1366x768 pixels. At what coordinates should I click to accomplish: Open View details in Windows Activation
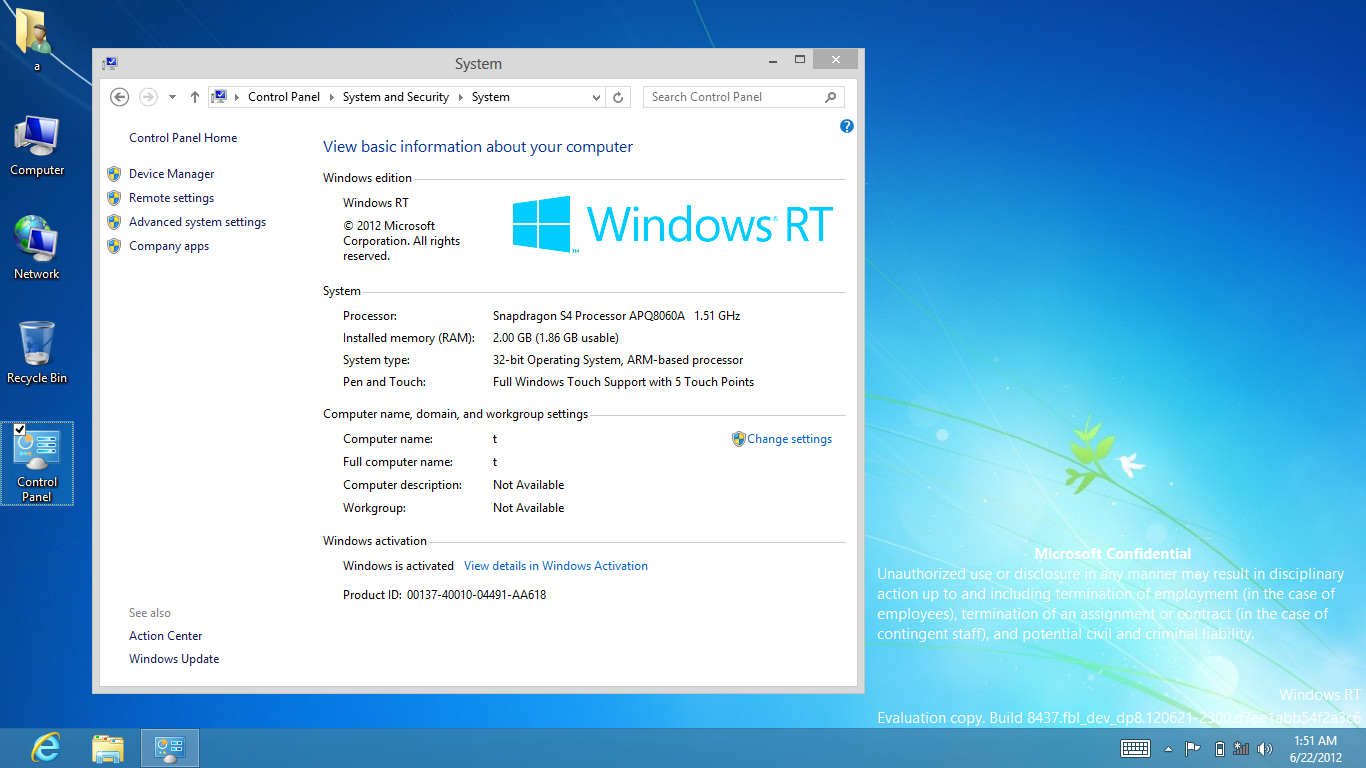point(555,566)
